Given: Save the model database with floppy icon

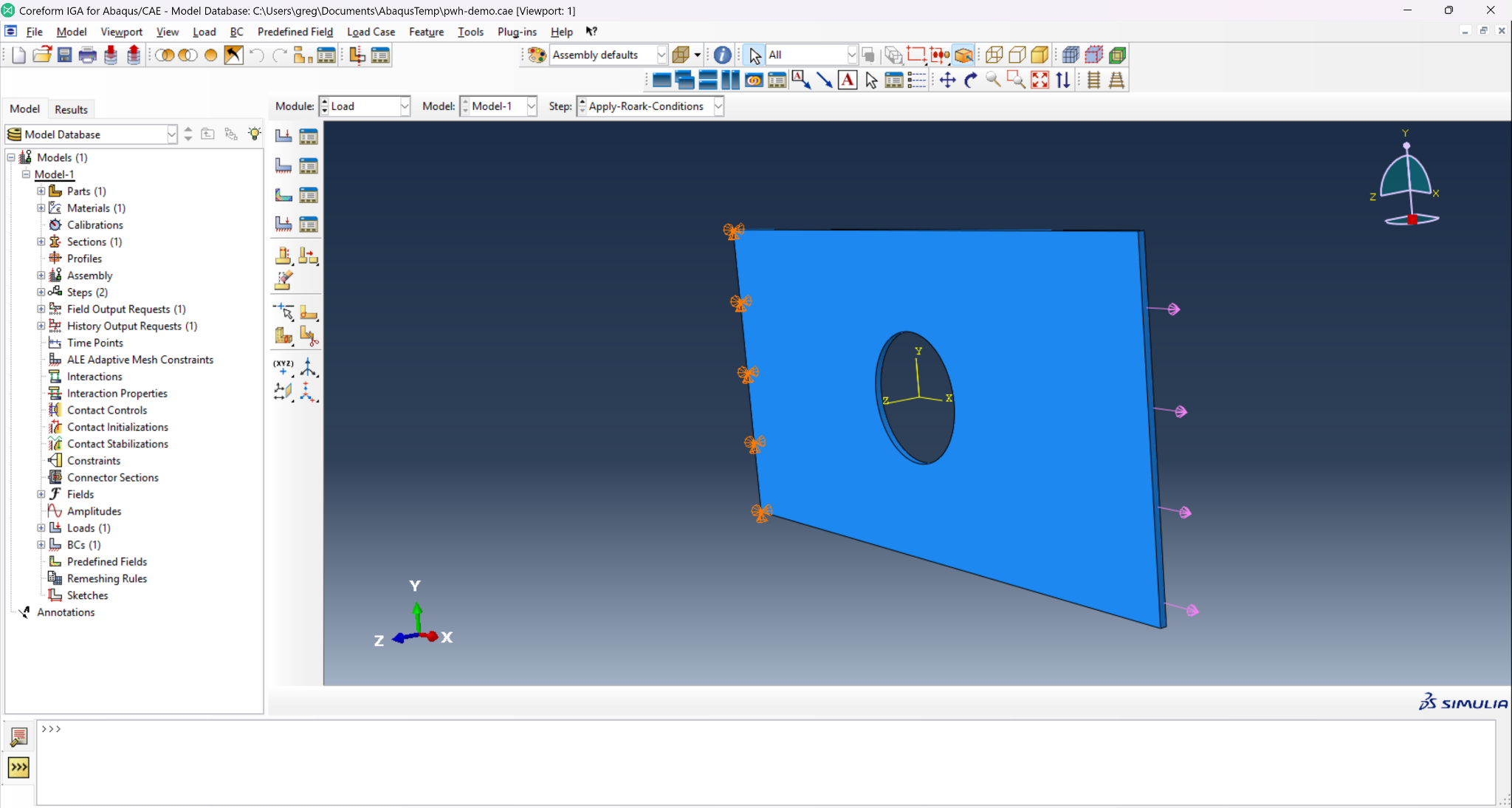Looking at the screenshot, I should point(65,55).
